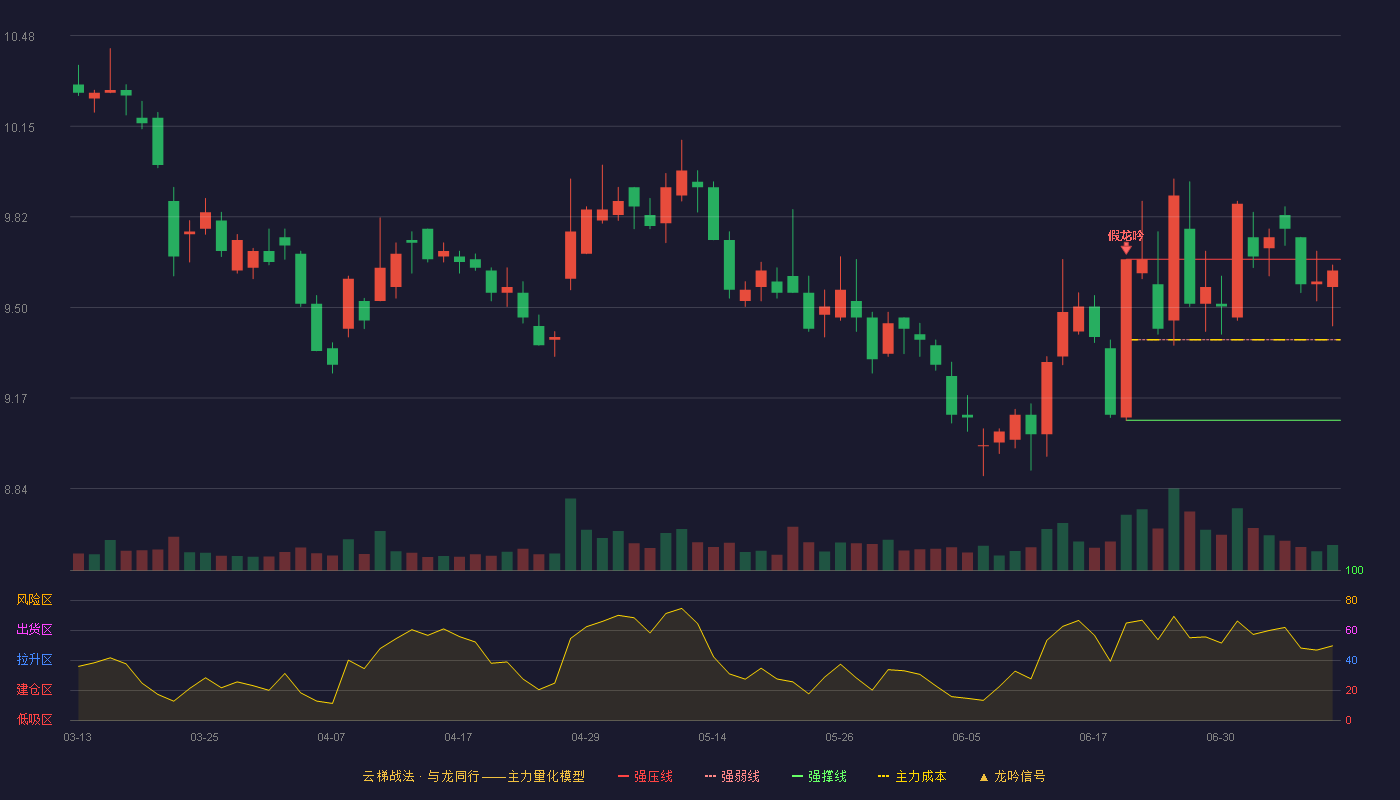Toggle the 主力成本 legend entry
Image resolution: width=1400 pixels, height=800 pixels.
(912, 776)
